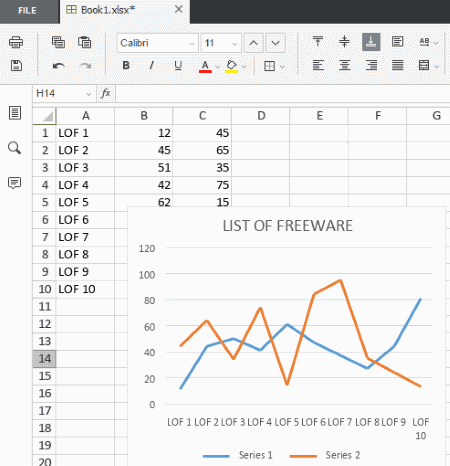Select column B header

[144, 116]
